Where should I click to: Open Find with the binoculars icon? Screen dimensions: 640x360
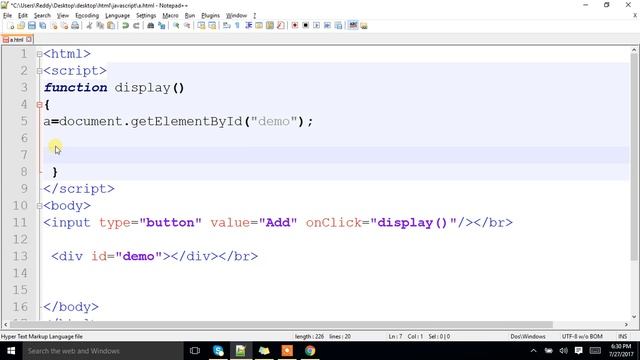[151, 26]
